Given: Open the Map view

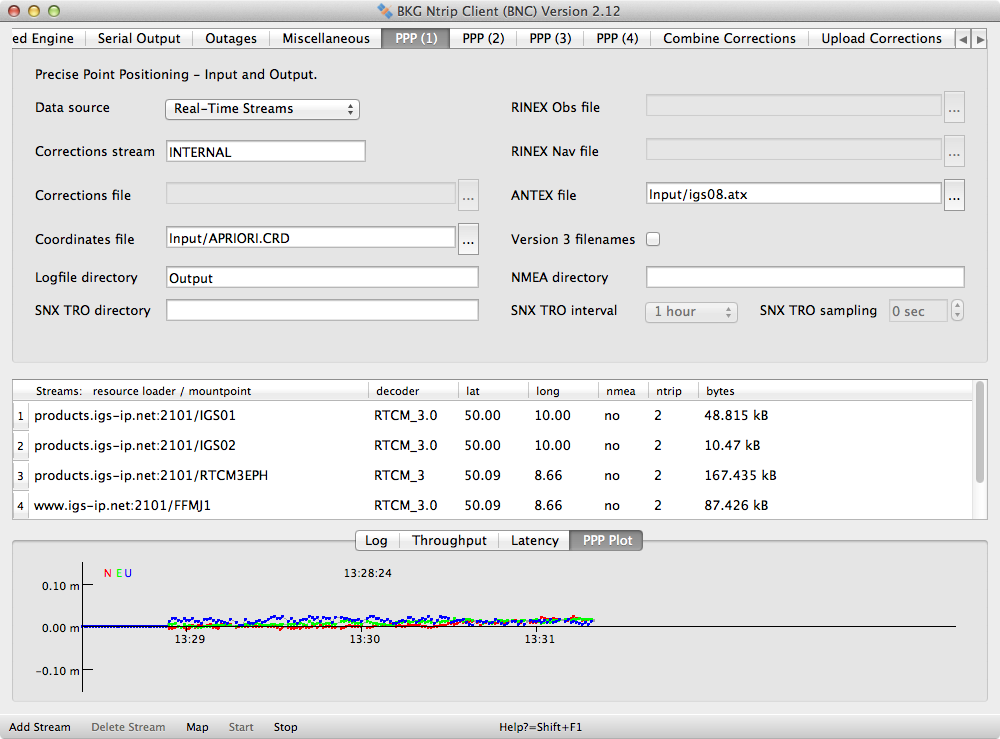Looking at the screenshot, I should click(197, 727).
